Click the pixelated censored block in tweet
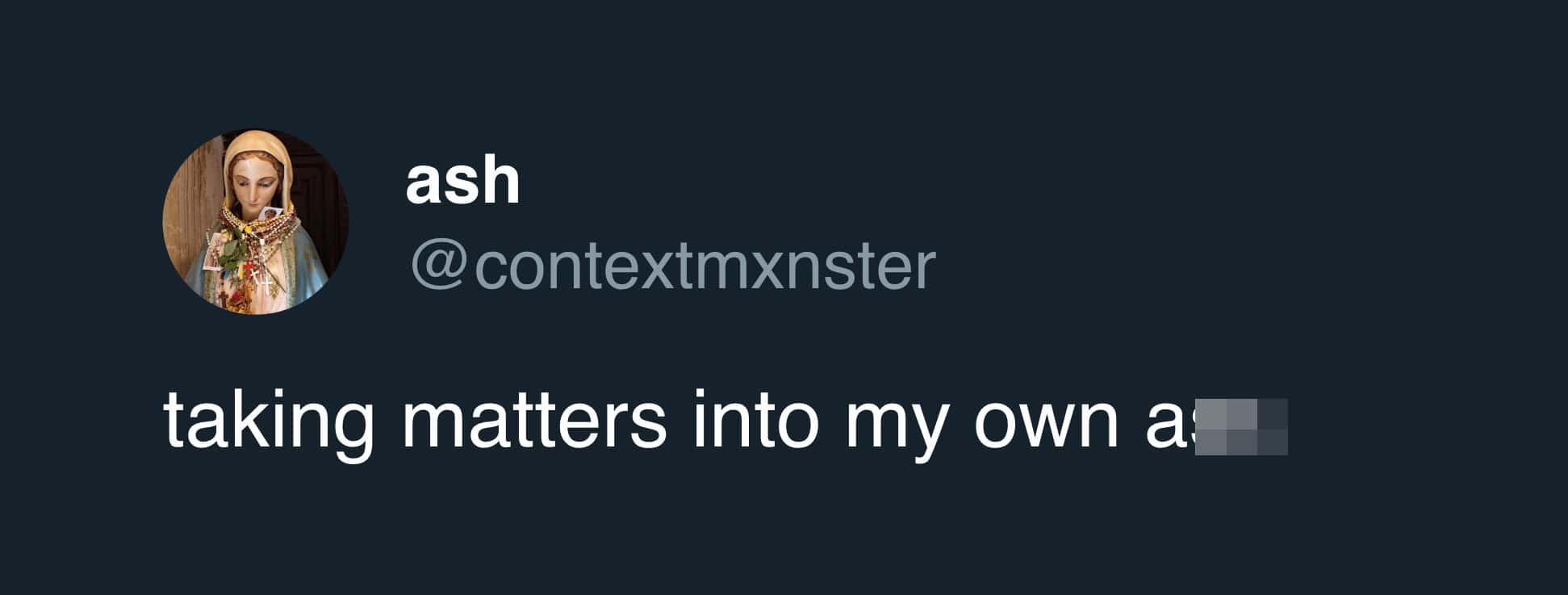The image size is (1568, 595). click(x=1241, y=427)
